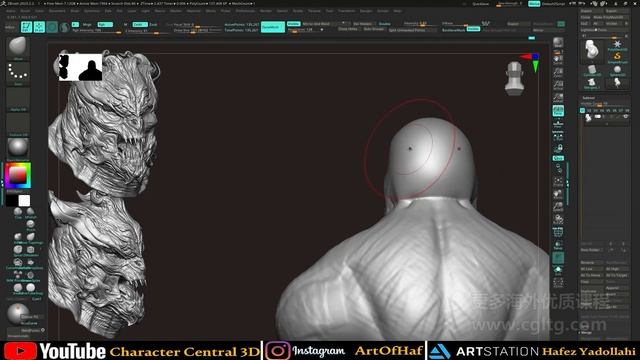Screen dimensions: 640x360
Task: Select the black color swatch
Action: (12, 200)
